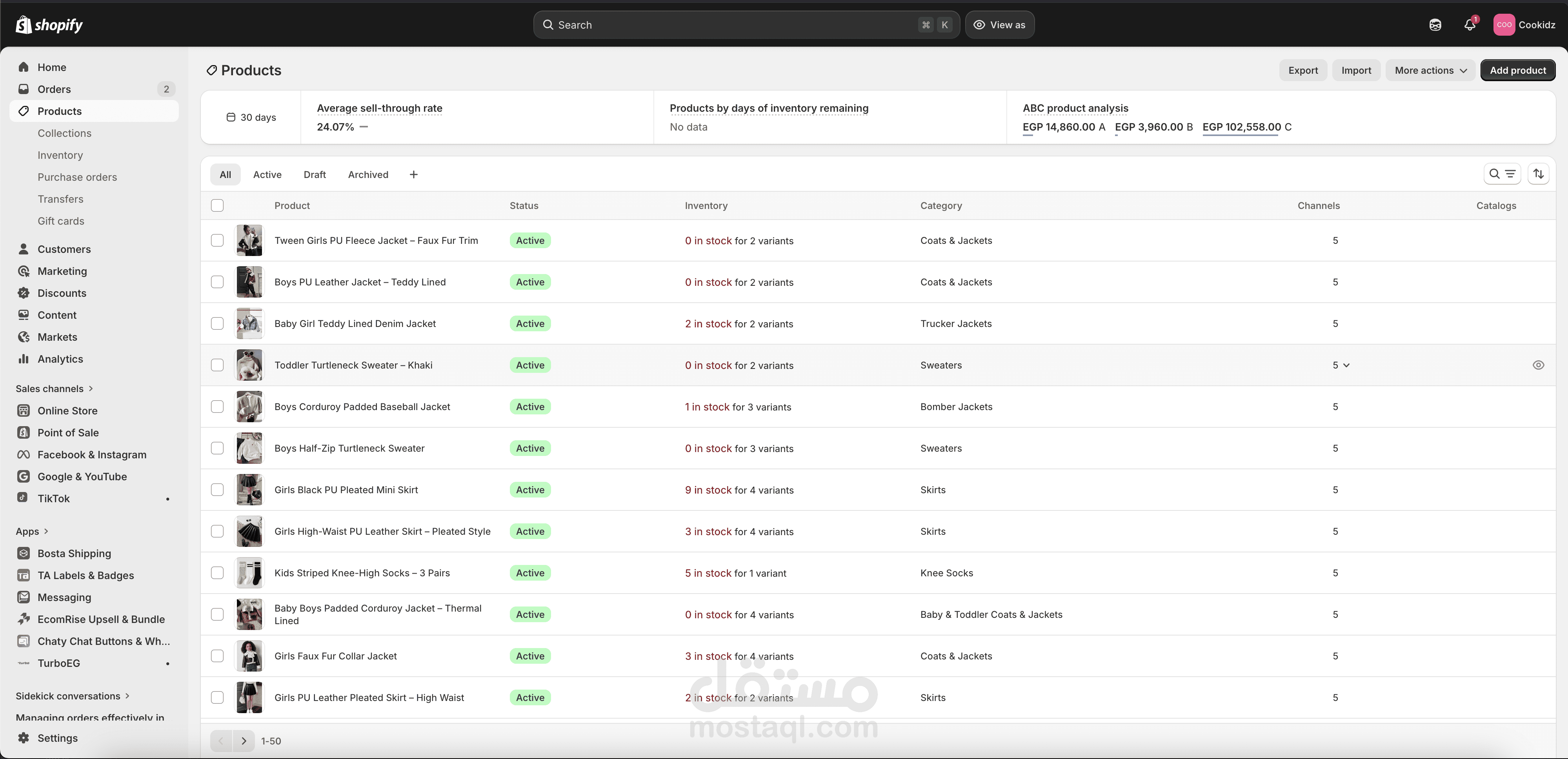
Task: Switch to the Active products tab
Action: [x=267, y=175]
